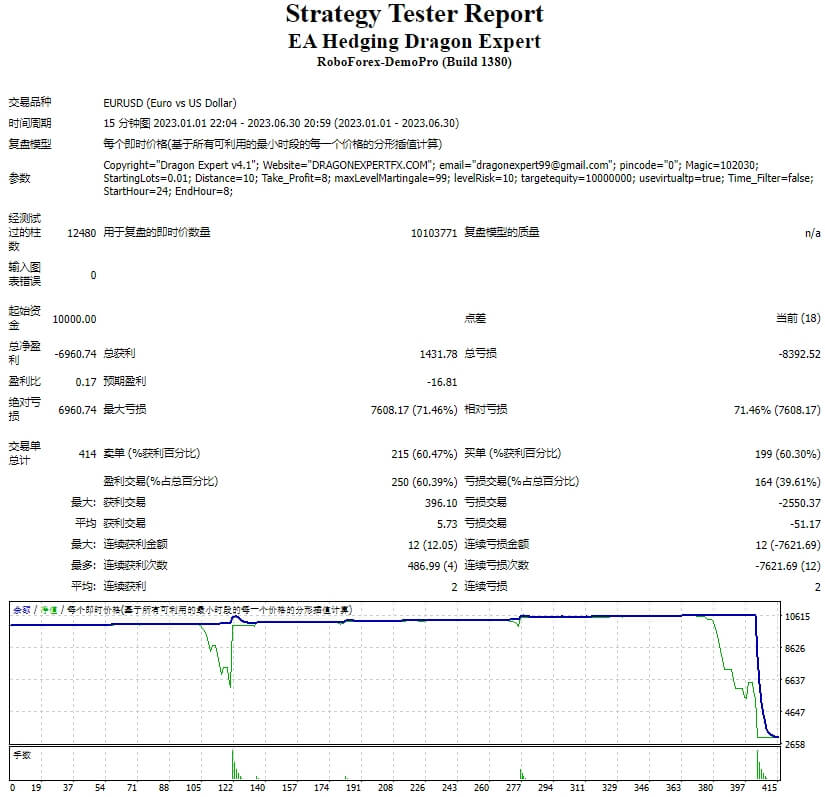Click RoboForex-DemoPro (Build 1380) text
Screen dimensions: 825x797
414,62
